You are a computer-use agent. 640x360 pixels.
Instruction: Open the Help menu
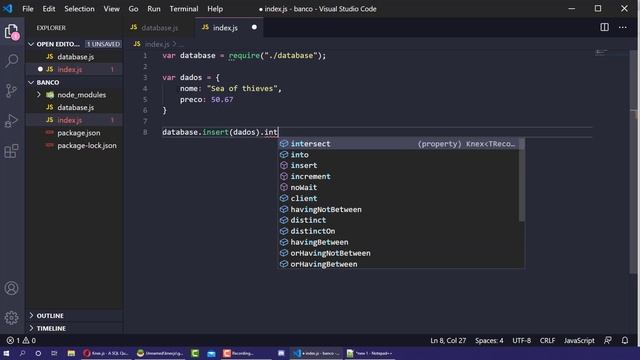(215, 9)
